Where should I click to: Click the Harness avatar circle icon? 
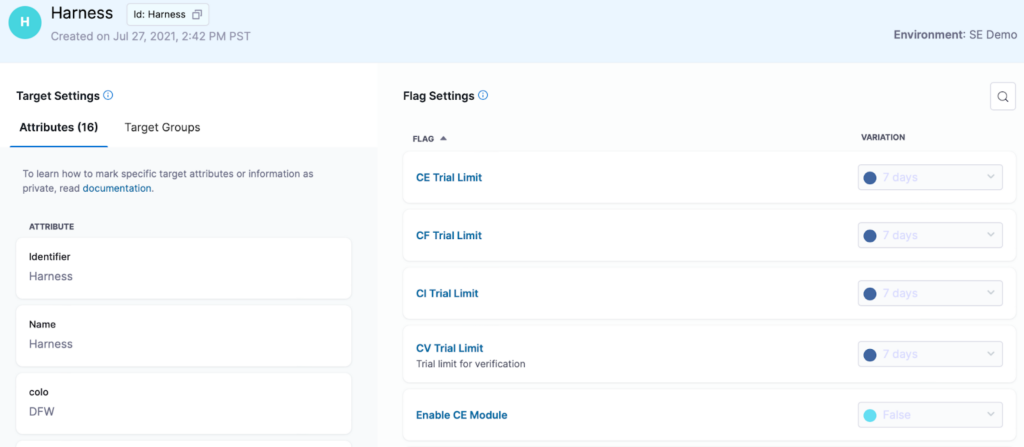(25, 22)
